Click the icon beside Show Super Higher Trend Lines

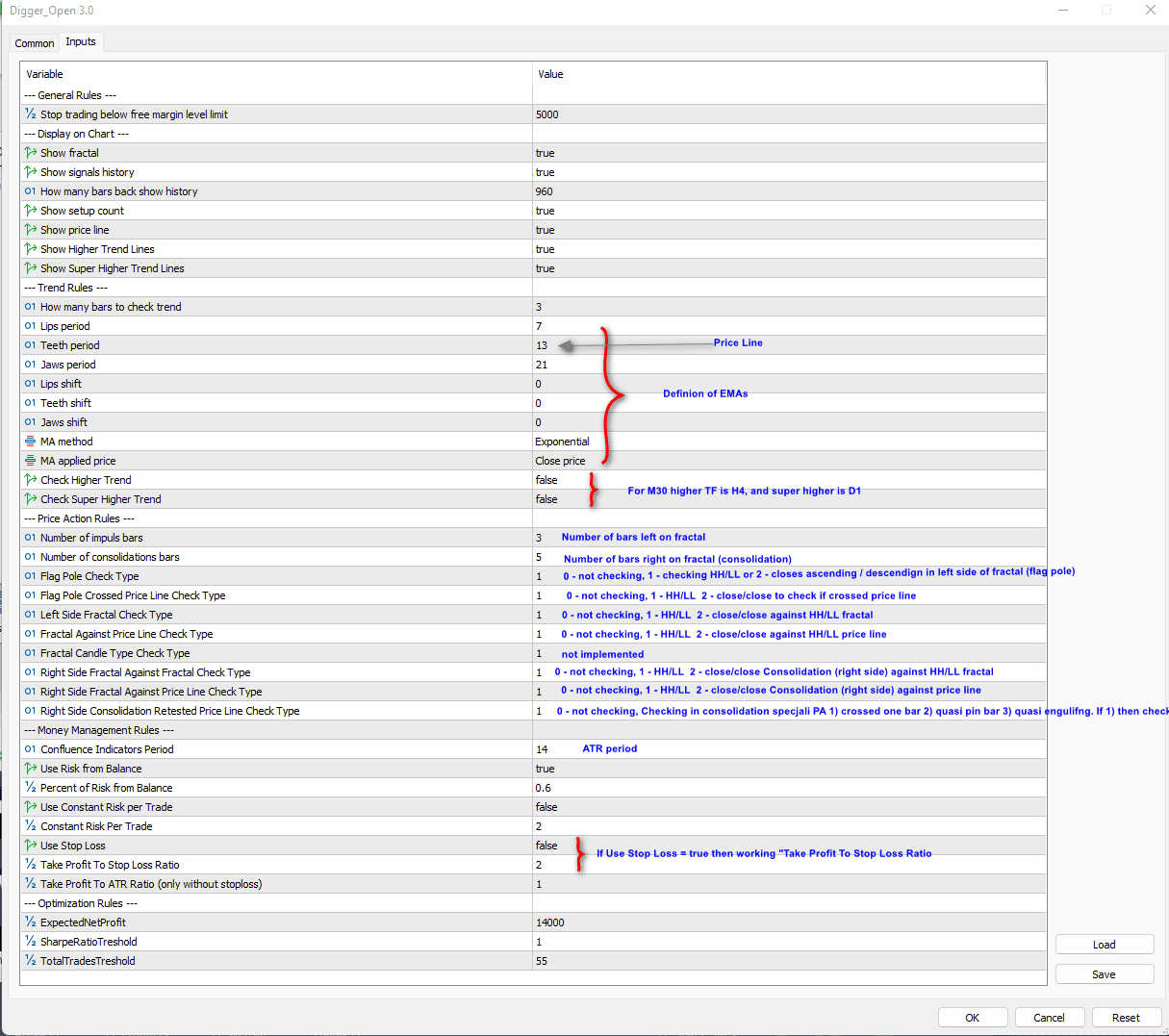tap(31, 268)
